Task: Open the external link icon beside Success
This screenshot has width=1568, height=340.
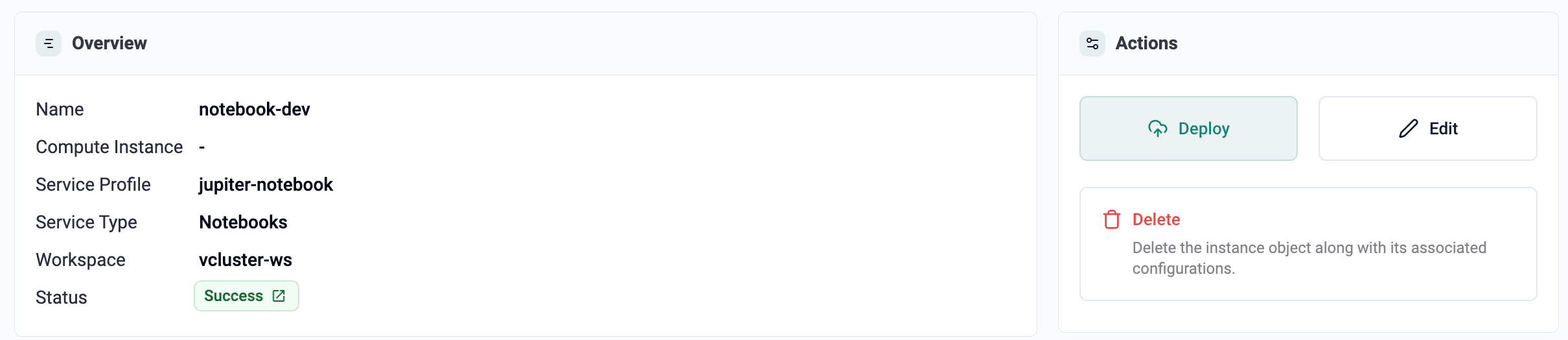Action: [x=279, y=296]
